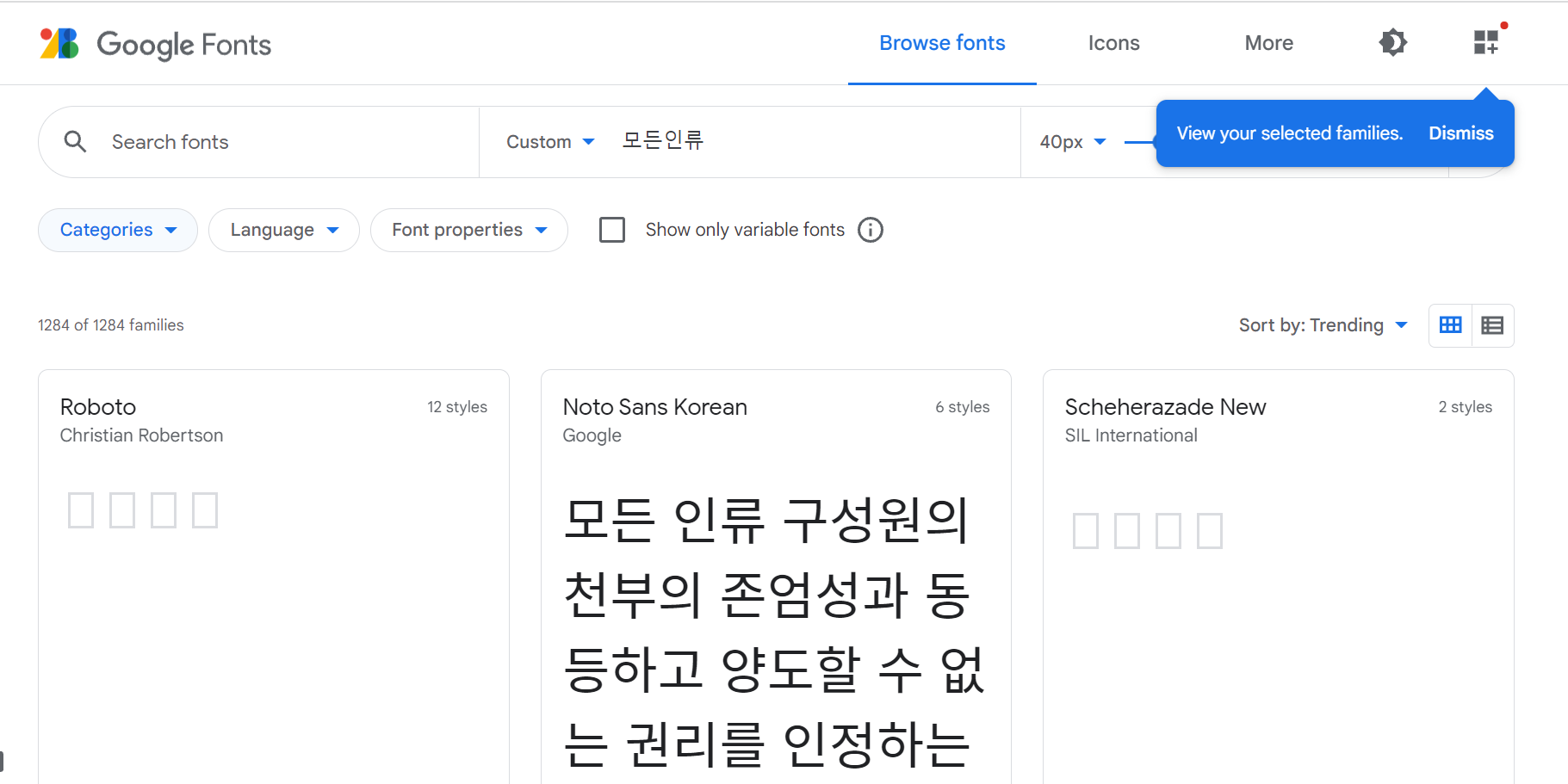Screen dimensions: 1568x784
Task: Click 'View your selected families.' message
Action: [x=1290, y=133]
